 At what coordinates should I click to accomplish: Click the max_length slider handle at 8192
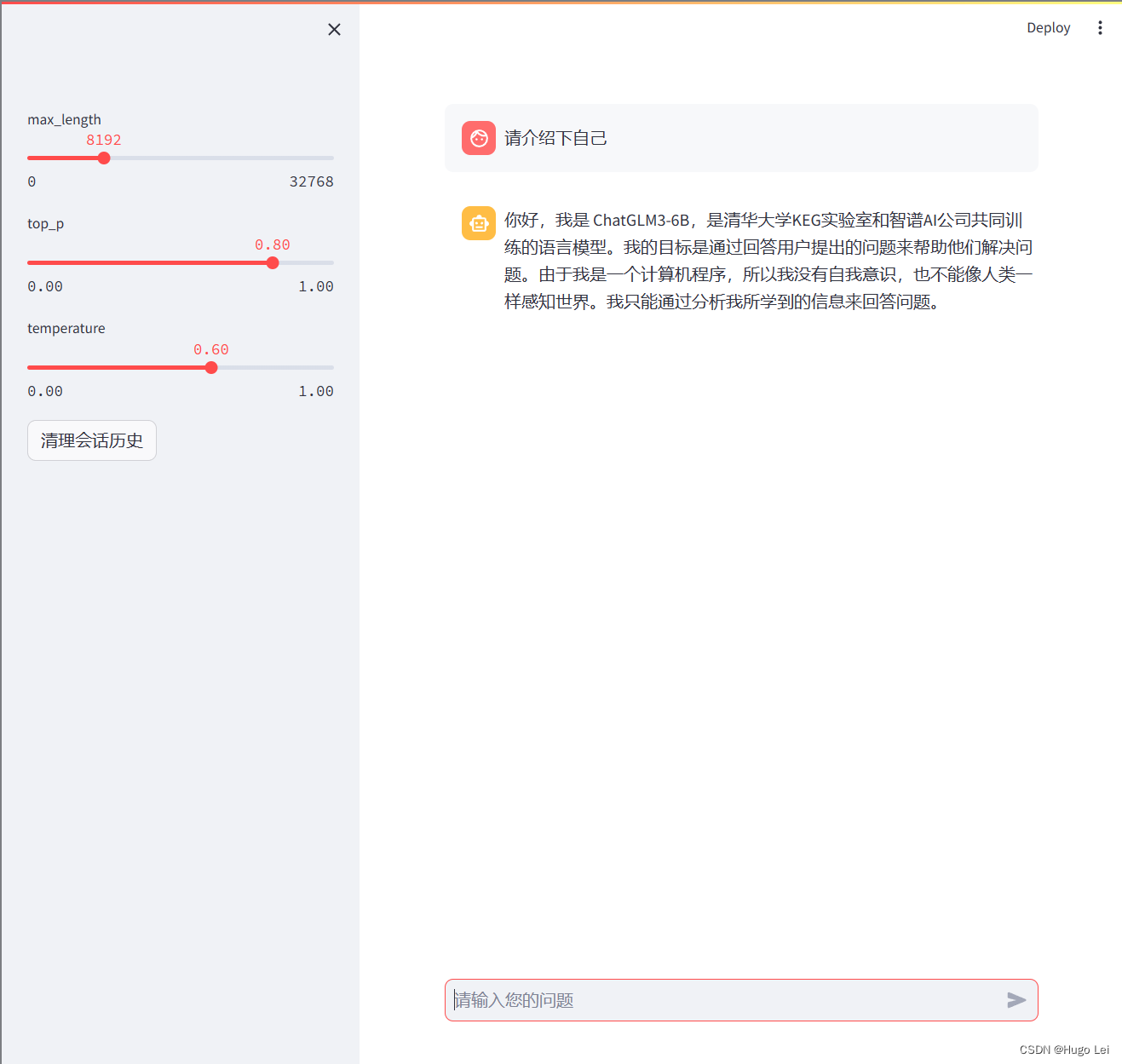[104, 158]
